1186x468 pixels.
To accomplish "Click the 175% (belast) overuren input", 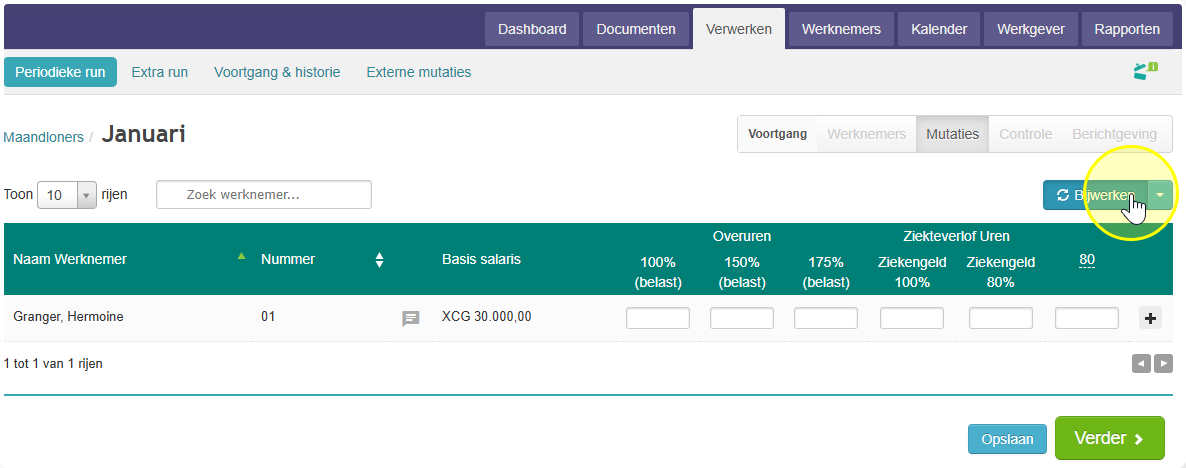I will tap(826, 318).
